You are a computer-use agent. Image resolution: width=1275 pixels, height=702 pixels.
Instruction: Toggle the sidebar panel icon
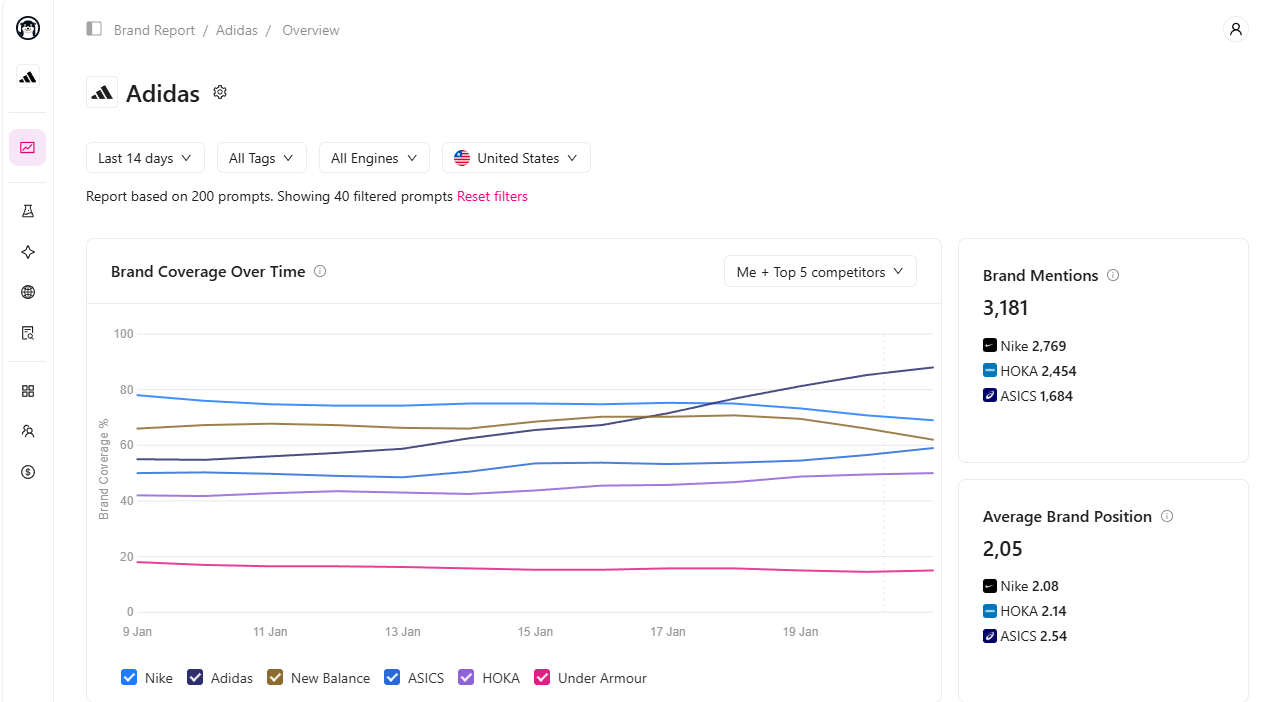click(94, 29)
